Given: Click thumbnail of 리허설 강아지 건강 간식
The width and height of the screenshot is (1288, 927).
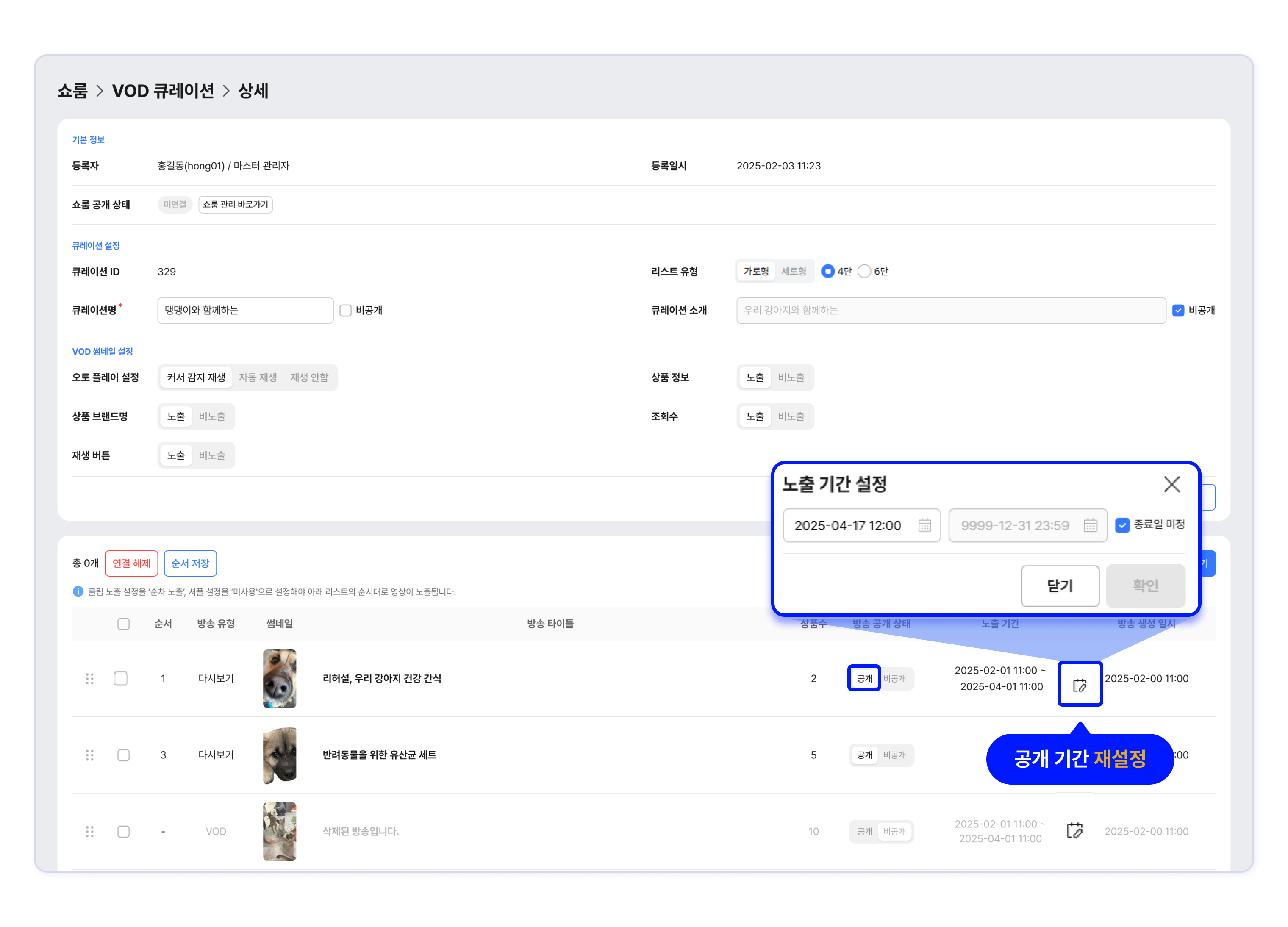Looking at the screenshot, I should click(x=279, y=678).
